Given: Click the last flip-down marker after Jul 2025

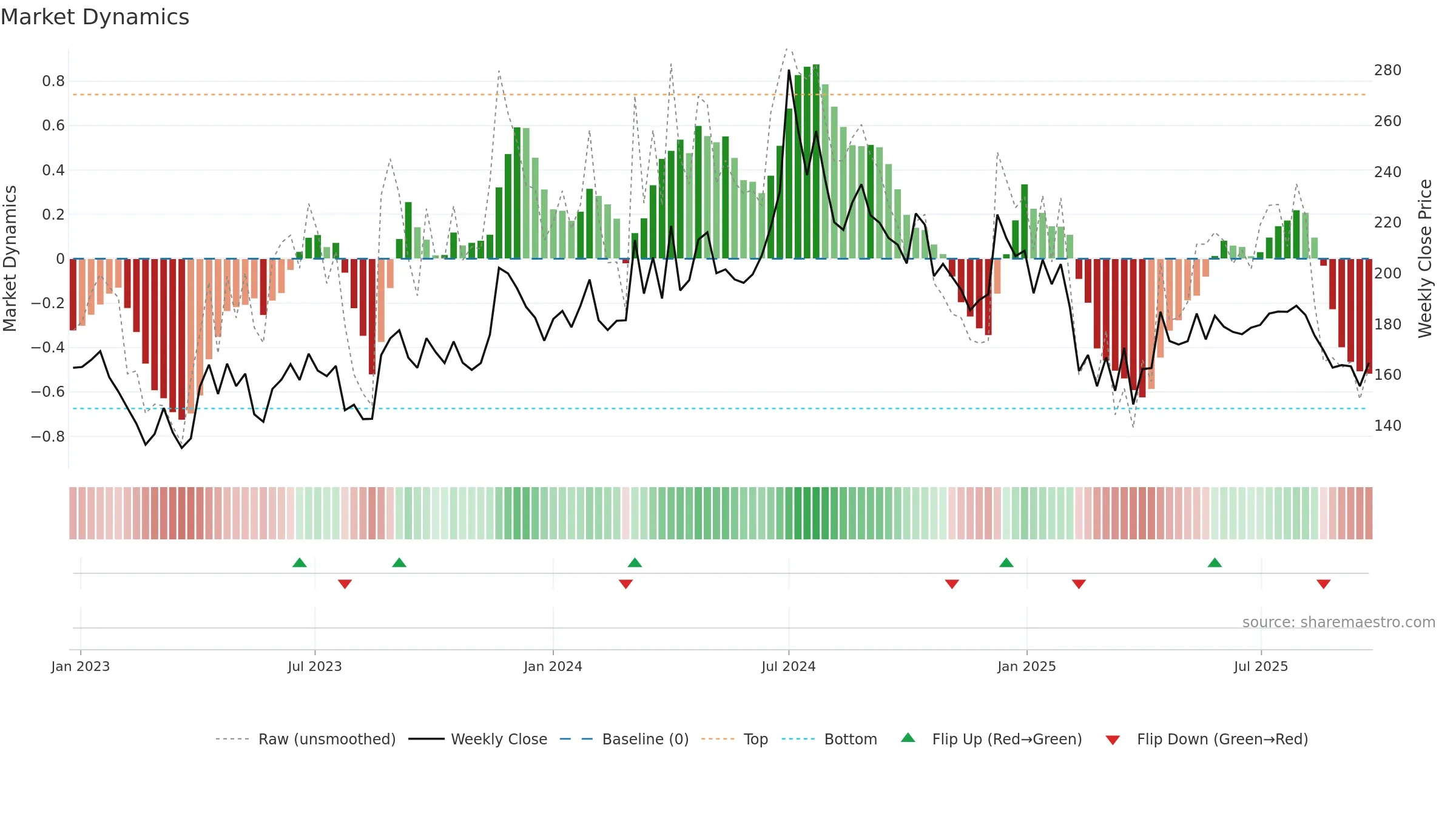Looking at the screenshot, I should [1324, 584].
